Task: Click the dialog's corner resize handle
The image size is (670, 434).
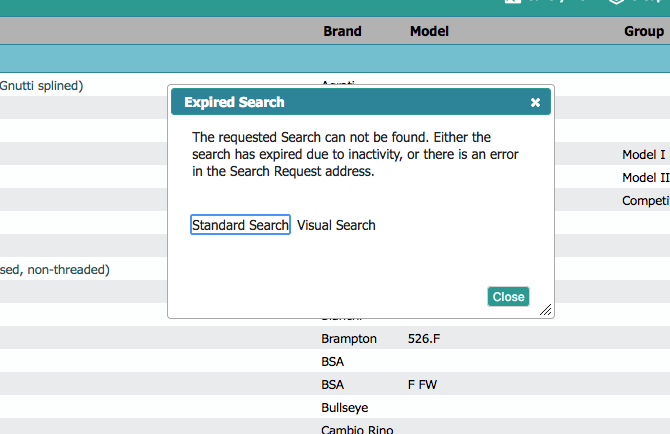Action: 546,311
